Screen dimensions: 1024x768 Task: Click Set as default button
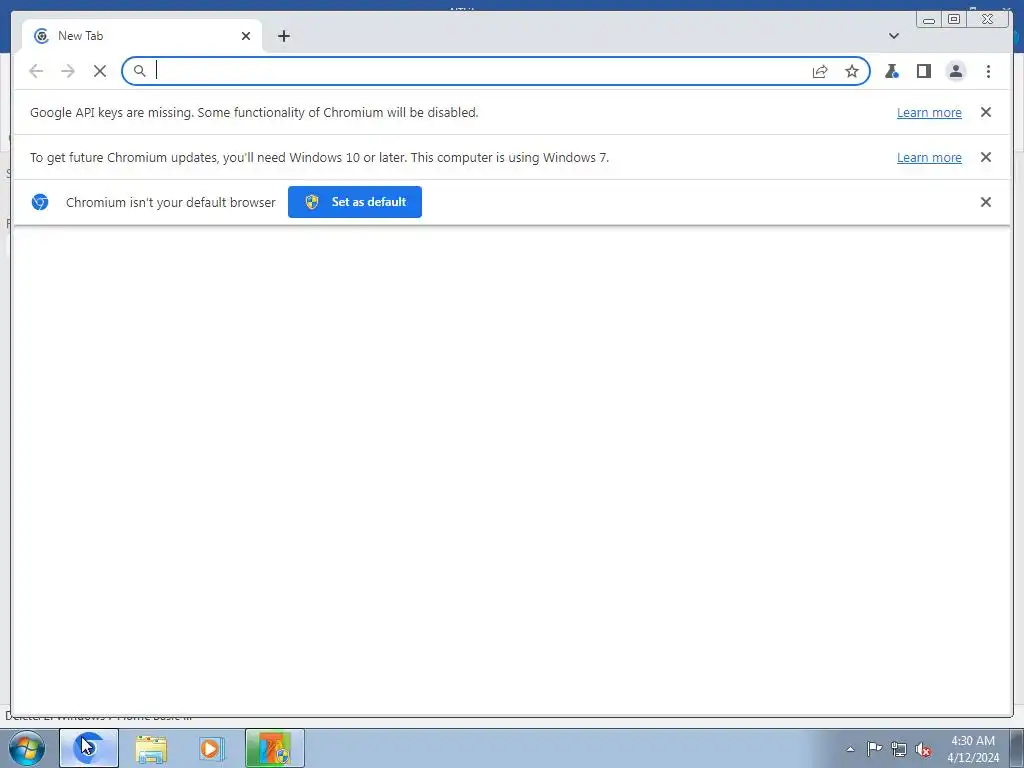pyautogui.click(x=355, y=202)
